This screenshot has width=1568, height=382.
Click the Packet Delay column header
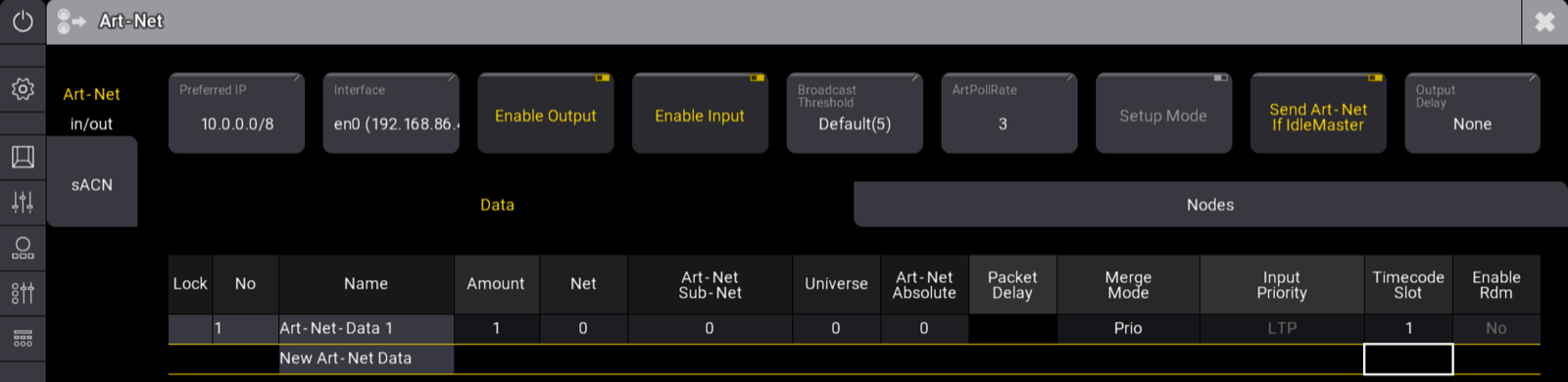pos(1012,284)
